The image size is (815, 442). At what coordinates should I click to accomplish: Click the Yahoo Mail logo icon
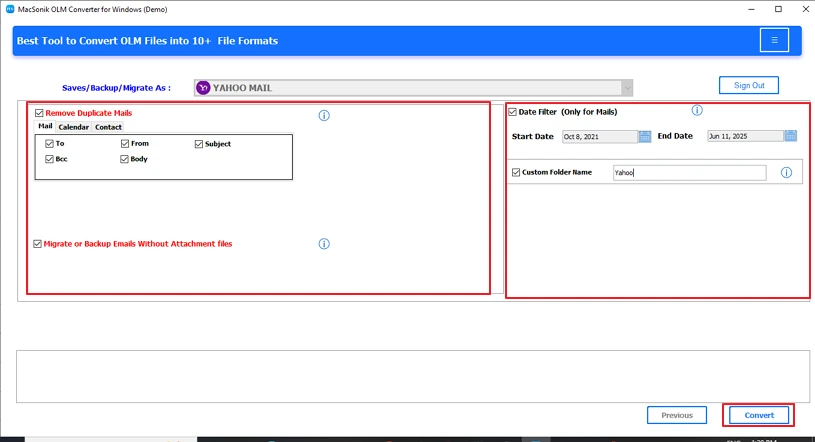[203, 88]
